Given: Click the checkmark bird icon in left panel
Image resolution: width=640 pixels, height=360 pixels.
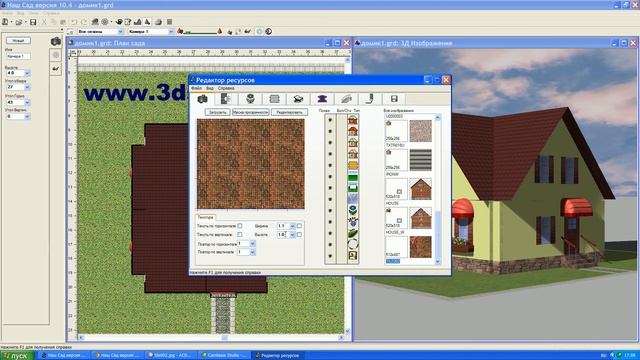Looking at the screenshot, I should 56,69.
